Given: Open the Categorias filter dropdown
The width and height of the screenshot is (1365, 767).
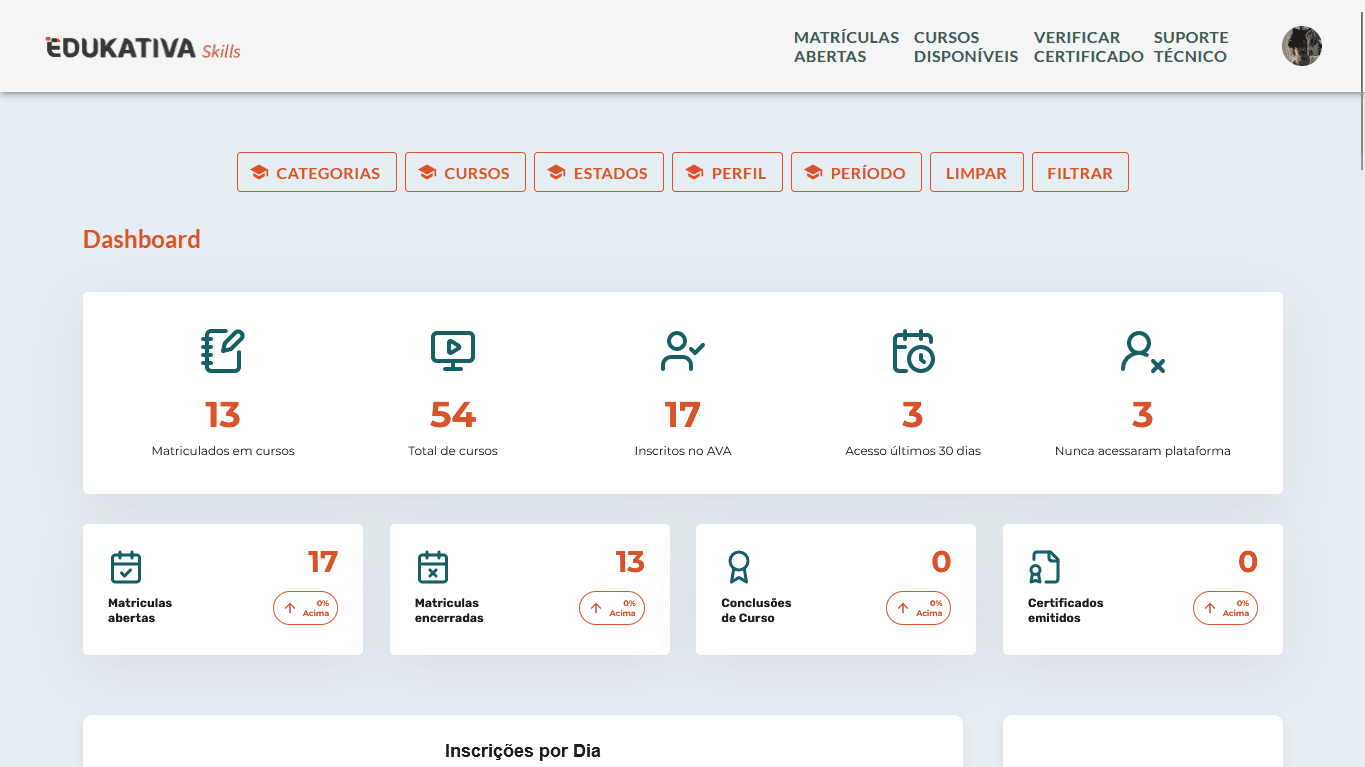Looking at the screenshot, I should point(316,172).
